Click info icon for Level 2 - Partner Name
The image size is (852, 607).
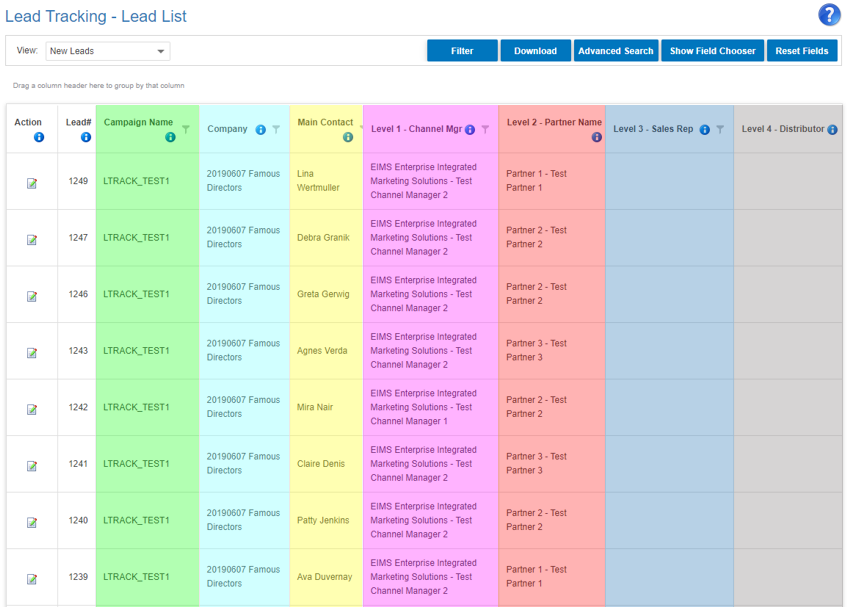pyautogui.click(x=597, y=137)
